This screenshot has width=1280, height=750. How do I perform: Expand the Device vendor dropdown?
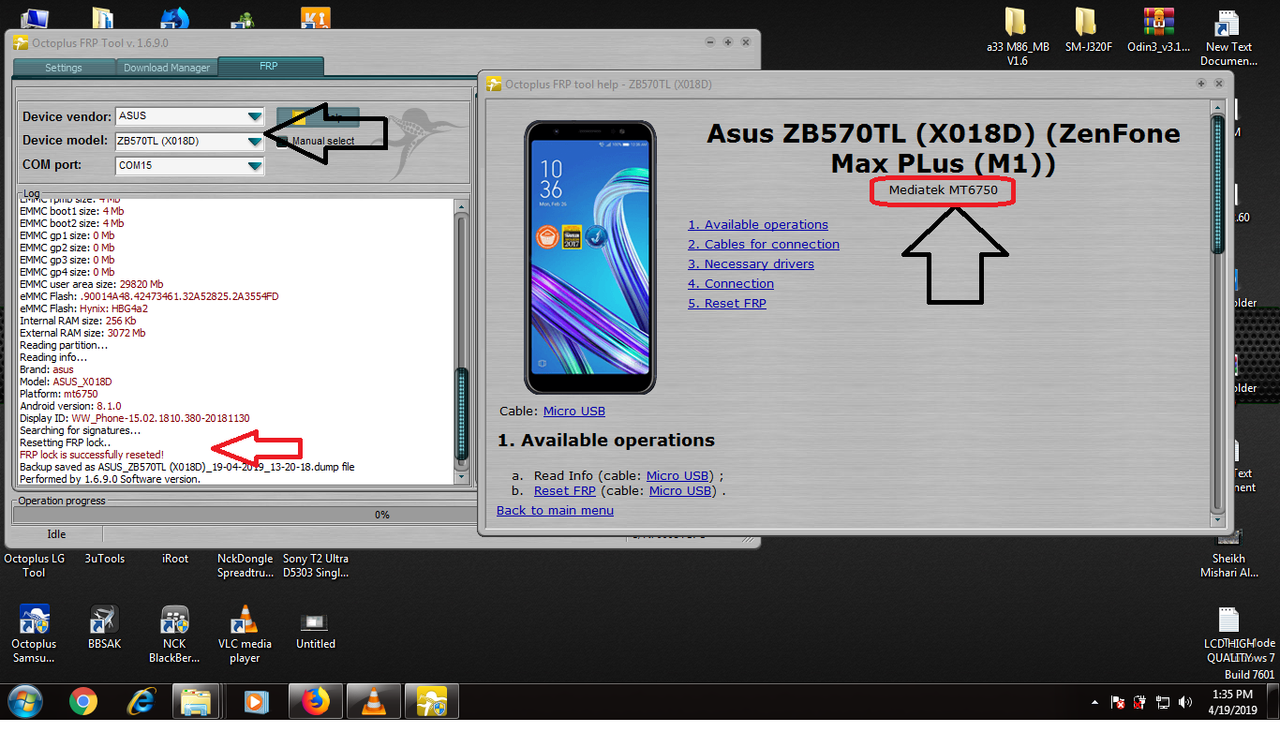pos(255,117)
